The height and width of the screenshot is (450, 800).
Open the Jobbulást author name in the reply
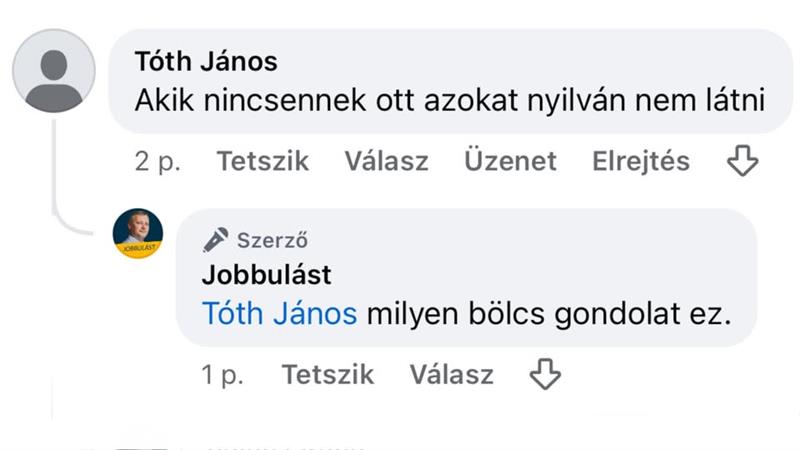[x=266, y=273]
